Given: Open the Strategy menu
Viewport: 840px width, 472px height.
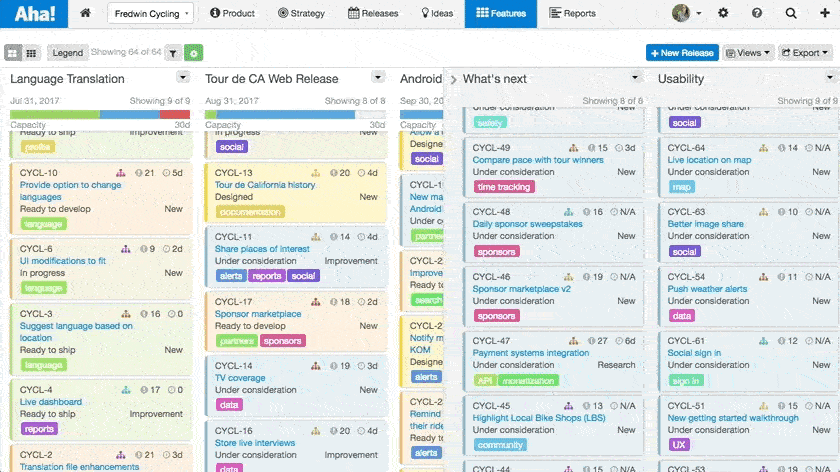Looking at the screenshot, I should [x=302, y=13].
